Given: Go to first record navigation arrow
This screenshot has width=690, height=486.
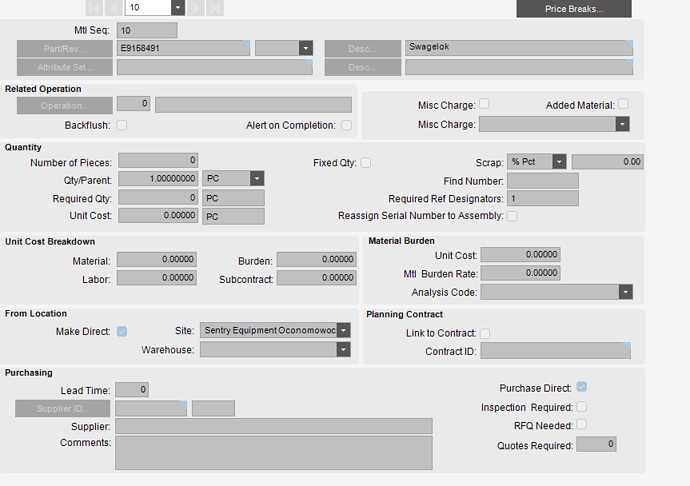Looking at the screenshot, I should tap(94, 7).
